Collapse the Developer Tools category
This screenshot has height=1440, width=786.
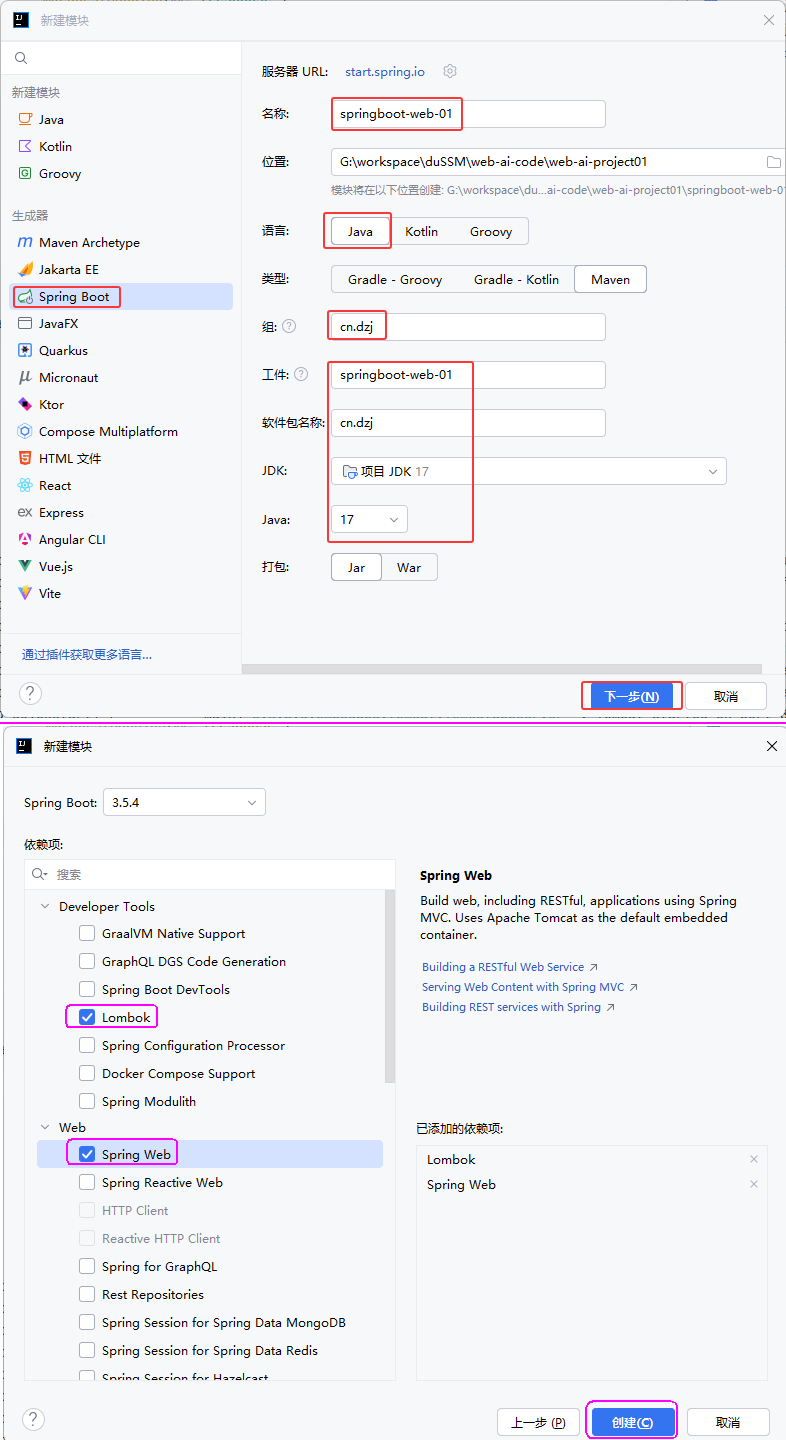pos(45,907)
